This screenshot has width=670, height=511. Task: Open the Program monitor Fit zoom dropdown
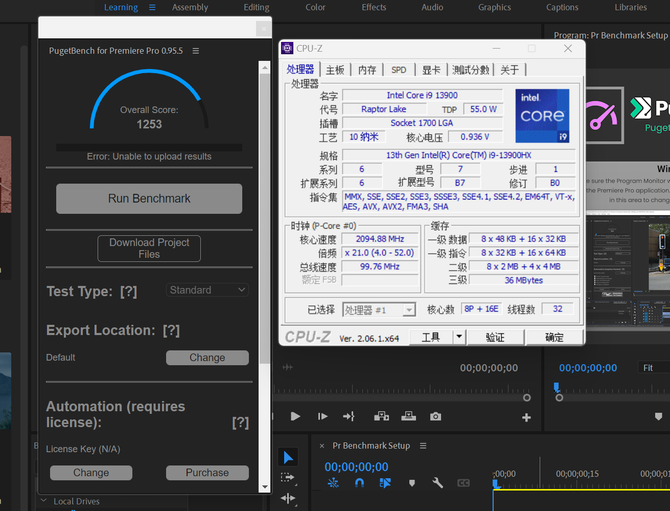coord(654,367)
